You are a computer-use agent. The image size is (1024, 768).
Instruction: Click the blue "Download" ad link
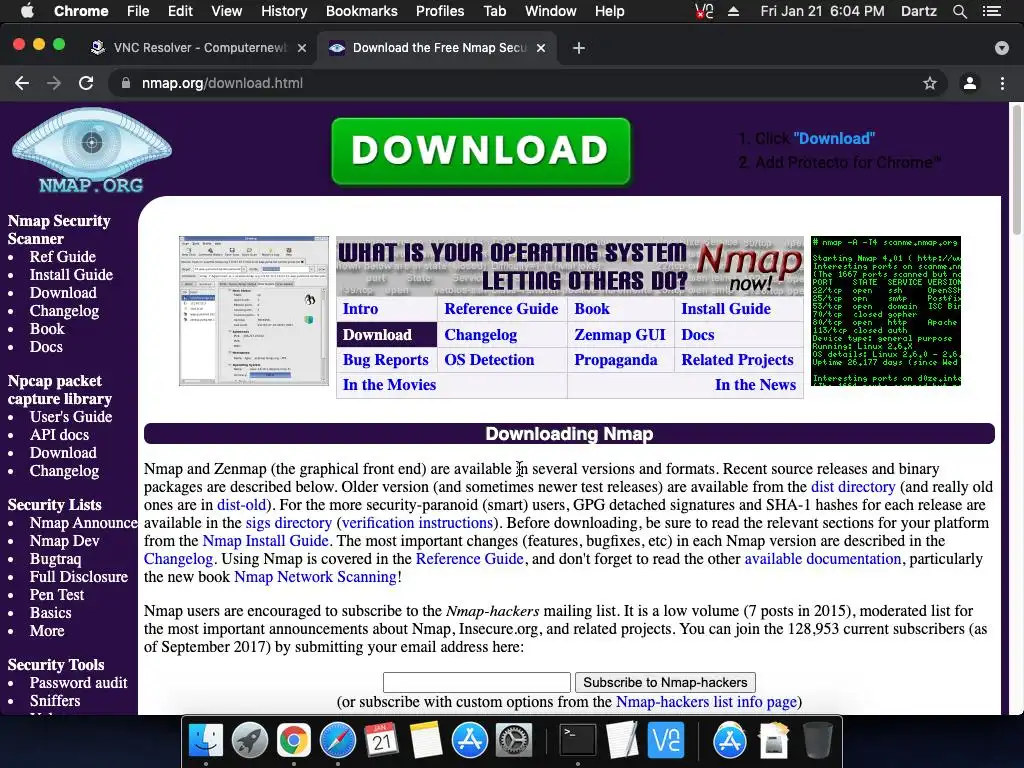coord(834,138)
